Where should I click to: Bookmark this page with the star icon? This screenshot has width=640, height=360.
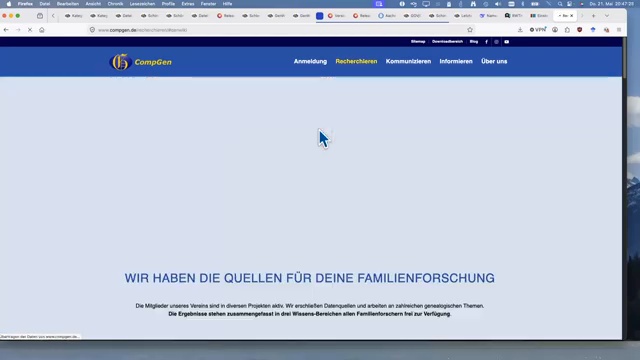click(470, 30)
